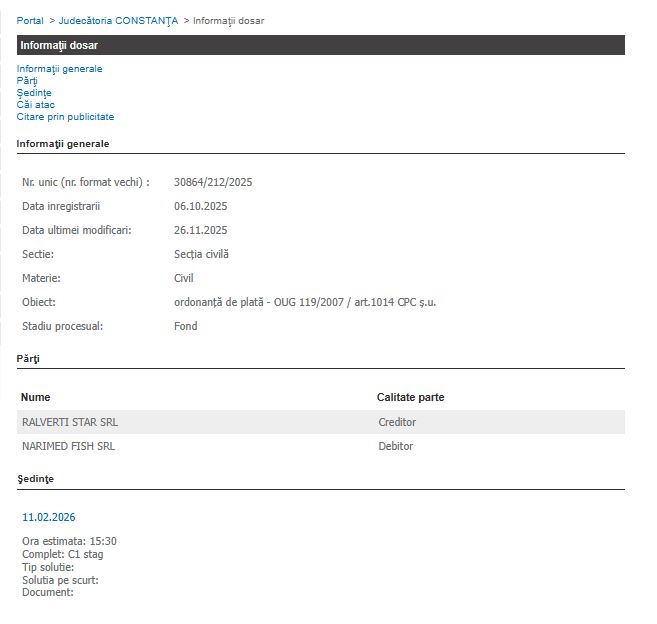Click the dark Informații dosar header bar
The width and height of the screenshot is (657, 624).
coord(320,45)
